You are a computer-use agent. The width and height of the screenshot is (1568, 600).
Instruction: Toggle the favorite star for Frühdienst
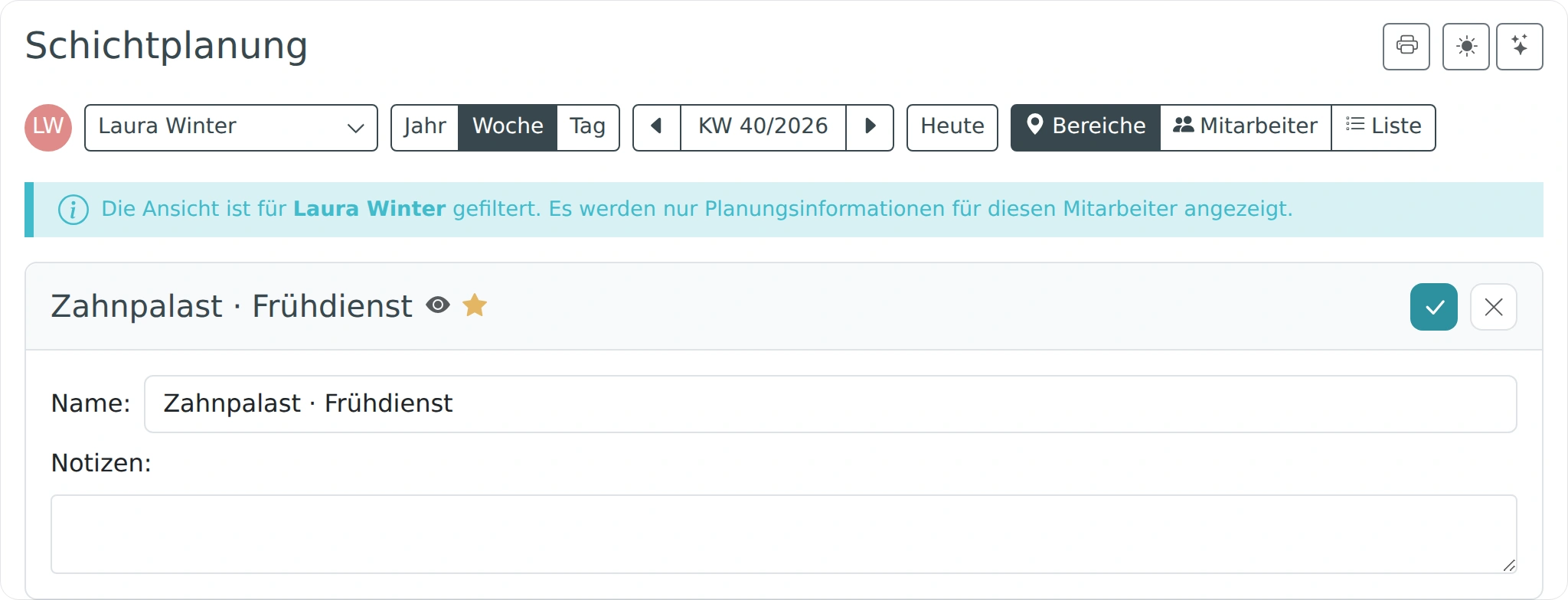tap(475, 305)
